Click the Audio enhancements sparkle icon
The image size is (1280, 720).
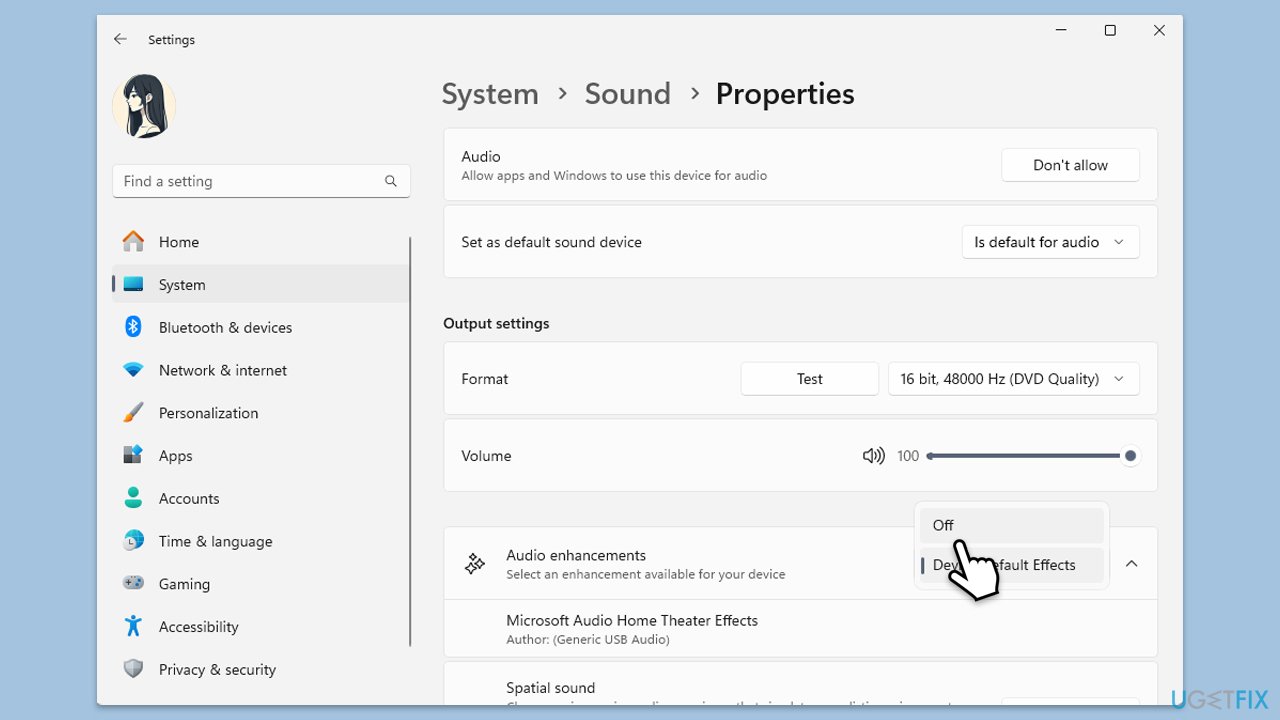click(x=475, y=564)
